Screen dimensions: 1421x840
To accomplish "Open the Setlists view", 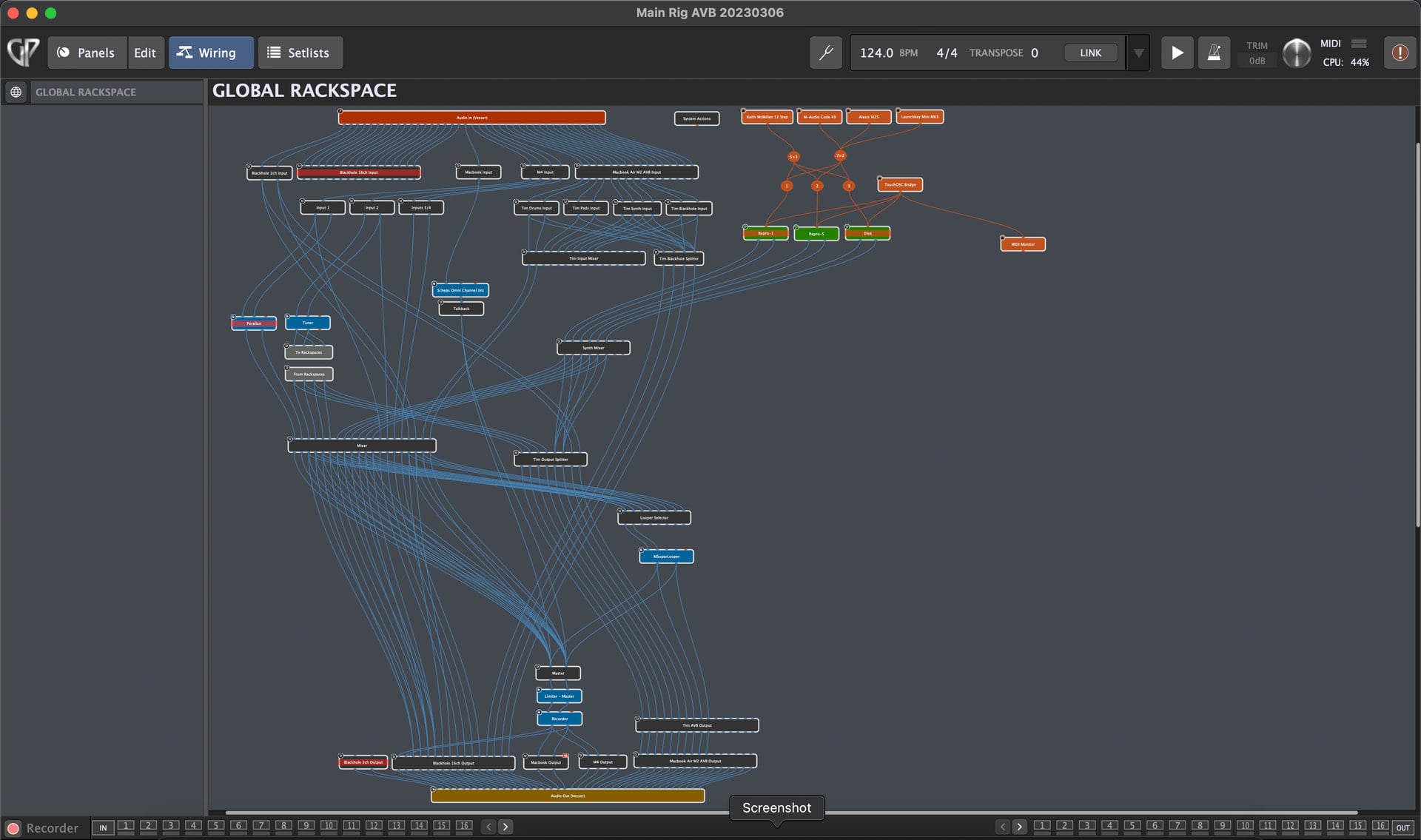I will click(x=299, y=53).
